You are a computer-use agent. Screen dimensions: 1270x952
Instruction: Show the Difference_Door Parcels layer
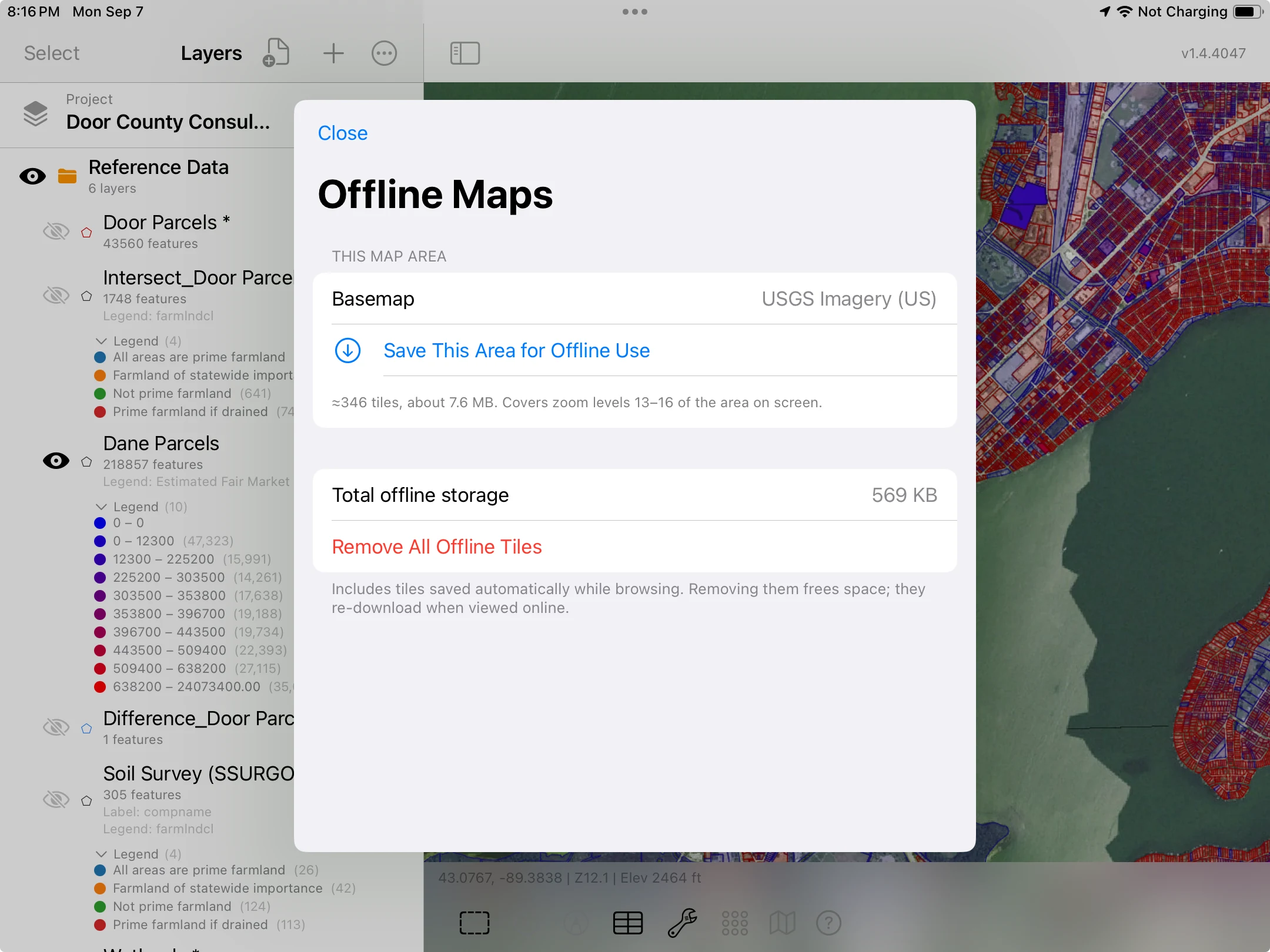click(56, 728)
